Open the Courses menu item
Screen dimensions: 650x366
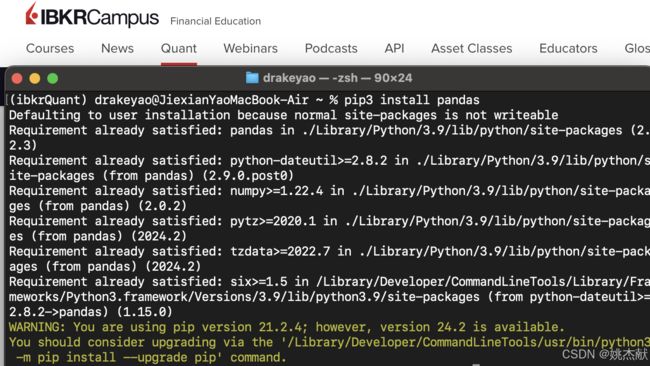(x=50, y=48)
